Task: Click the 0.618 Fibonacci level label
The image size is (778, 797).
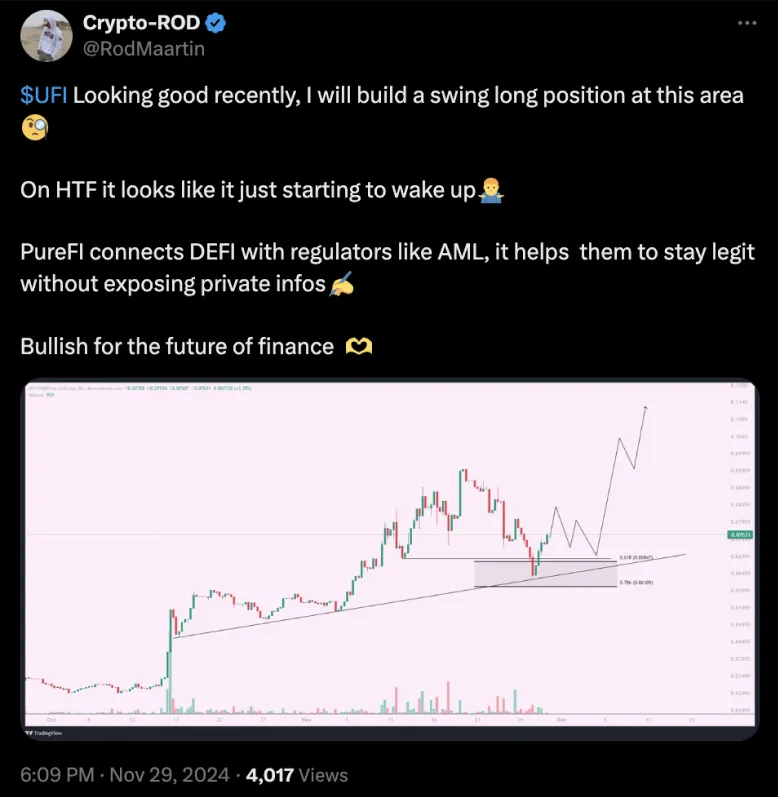Action: click(x=636, y=557)
